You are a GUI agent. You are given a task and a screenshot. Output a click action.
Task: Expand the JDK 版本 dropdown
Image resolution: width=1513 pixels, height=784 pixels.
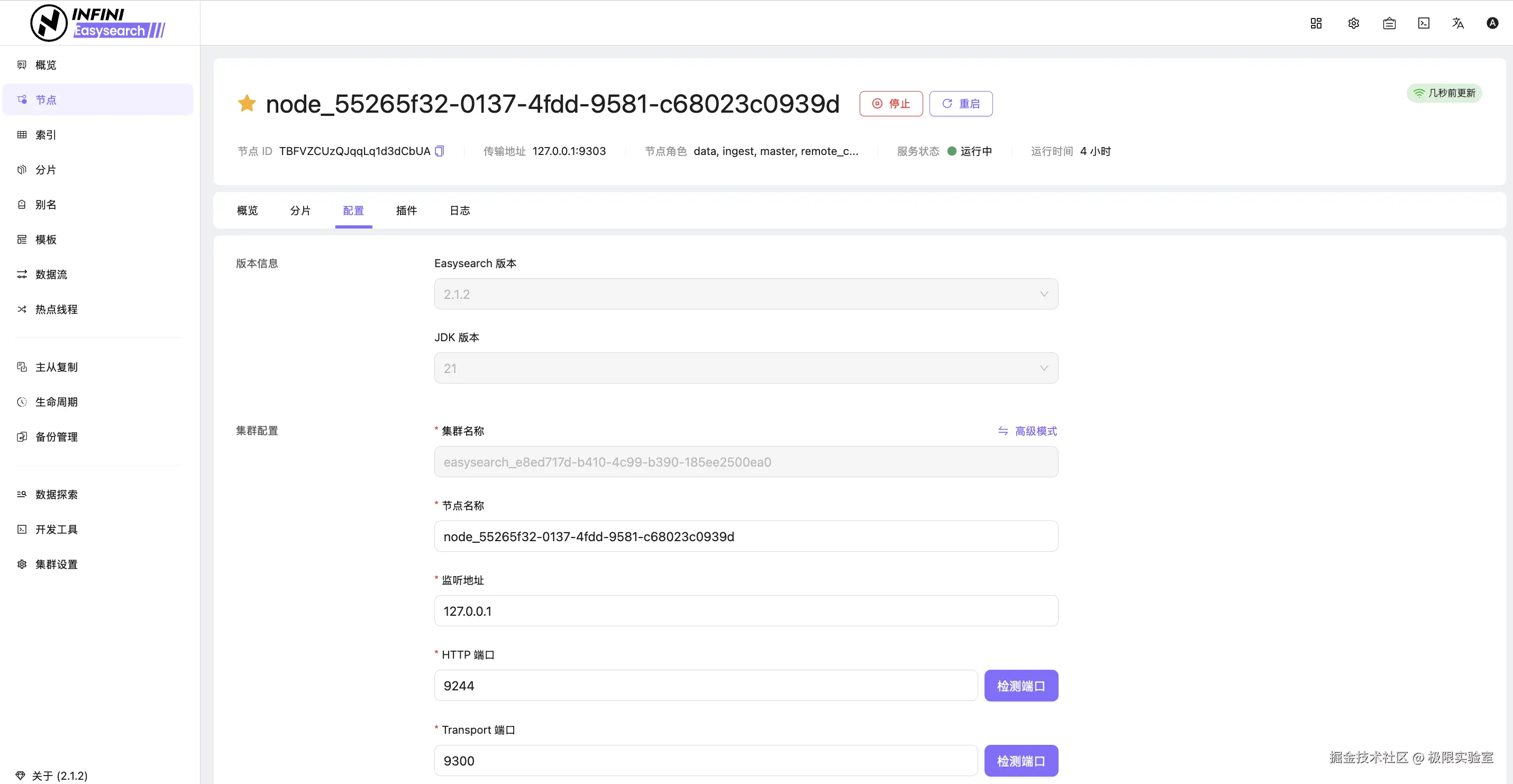(745, 368)
